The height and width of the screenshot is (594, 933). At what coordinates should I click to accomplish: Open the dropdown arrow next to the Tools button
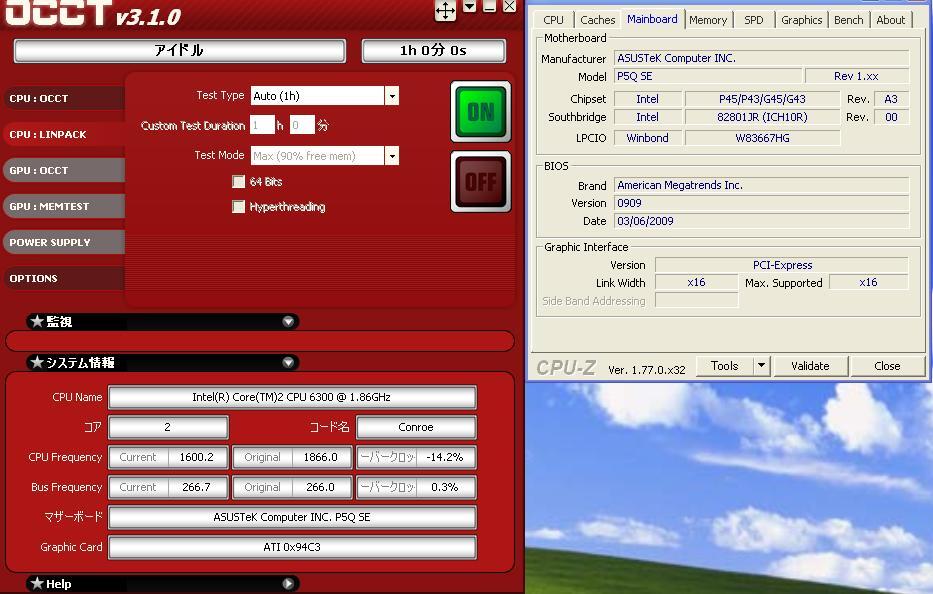click(761, 366)
